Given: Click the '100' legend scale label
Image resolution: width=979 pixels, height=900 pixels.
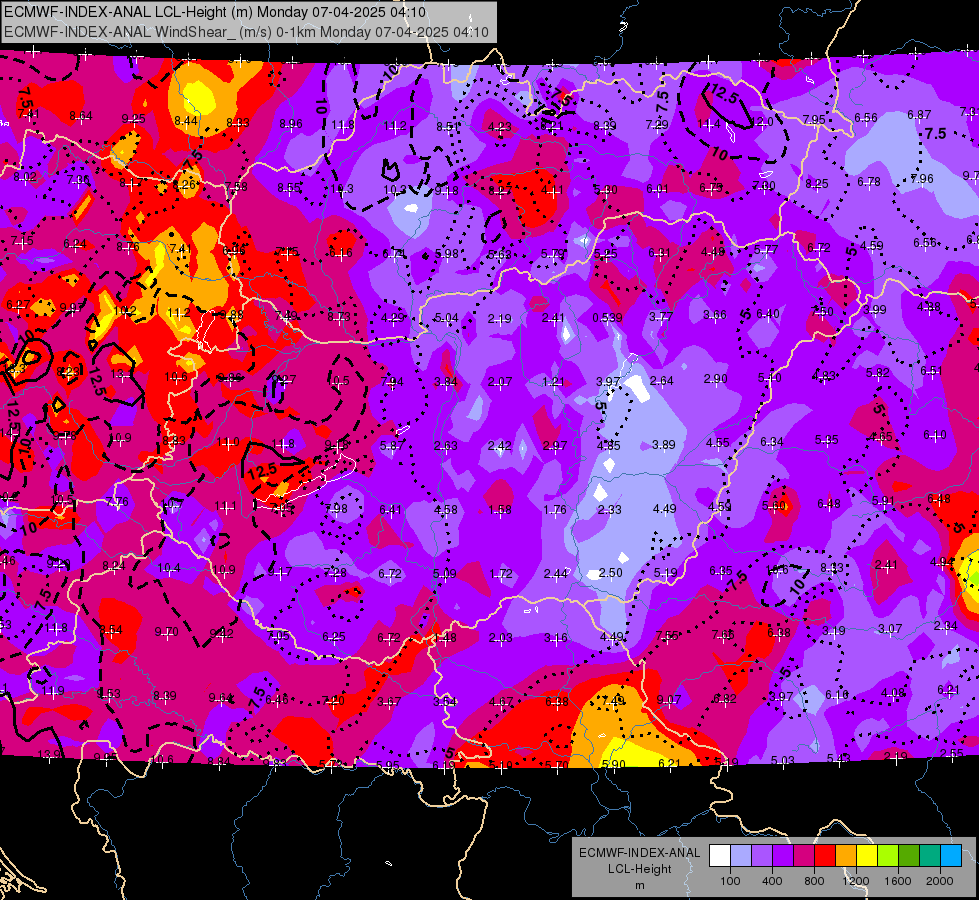Looking at the screenshot, I should (730, 881).
